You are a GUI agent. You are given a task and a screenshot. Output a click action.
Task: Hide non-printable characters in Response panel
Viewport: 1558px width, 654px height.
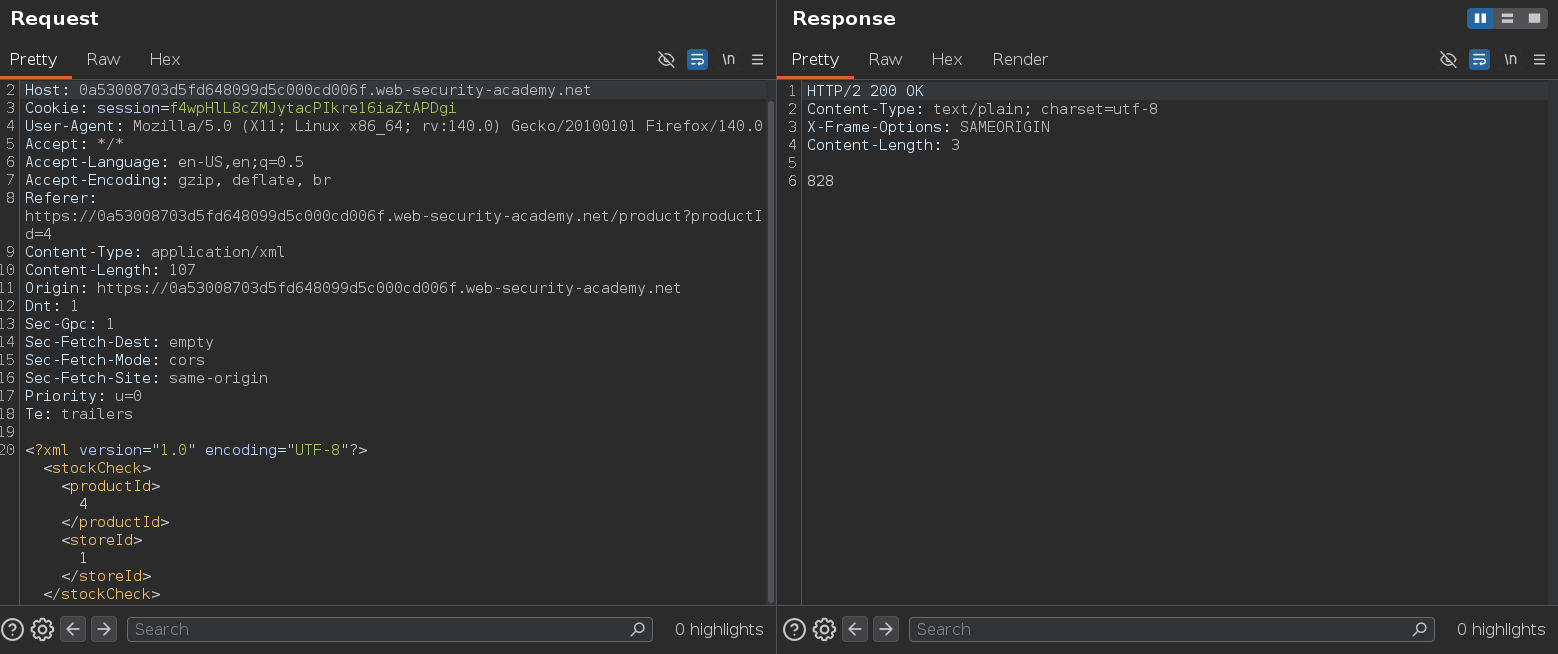pyautogui.click(x=1448, y=59)
